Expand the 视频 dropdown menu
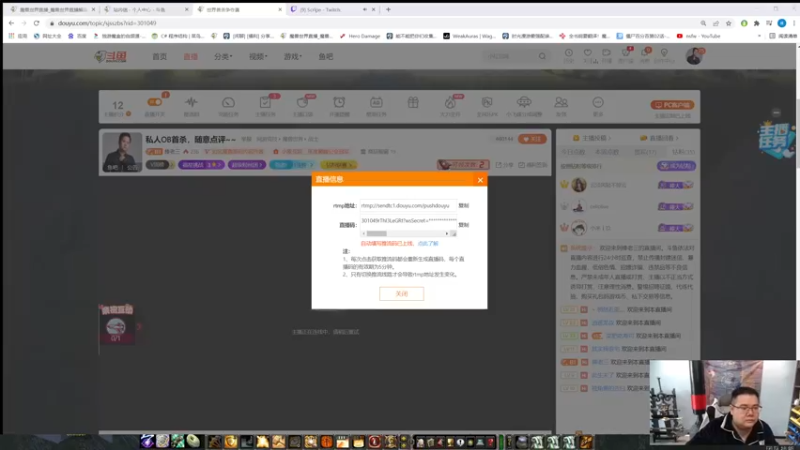 [258, 57]
